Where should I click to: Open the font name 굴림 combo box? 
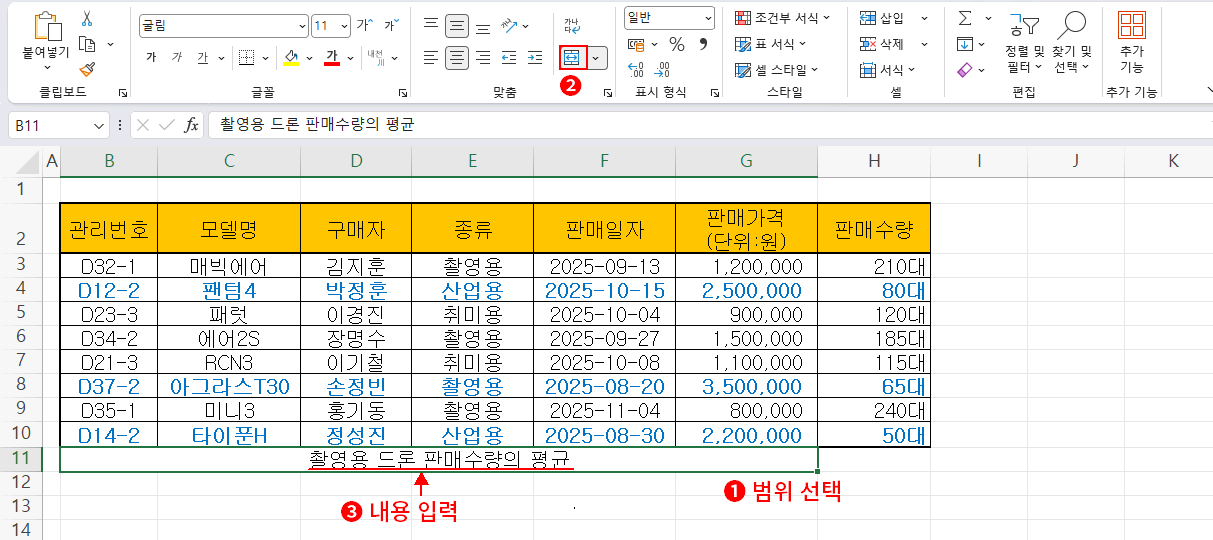[223, 25]
